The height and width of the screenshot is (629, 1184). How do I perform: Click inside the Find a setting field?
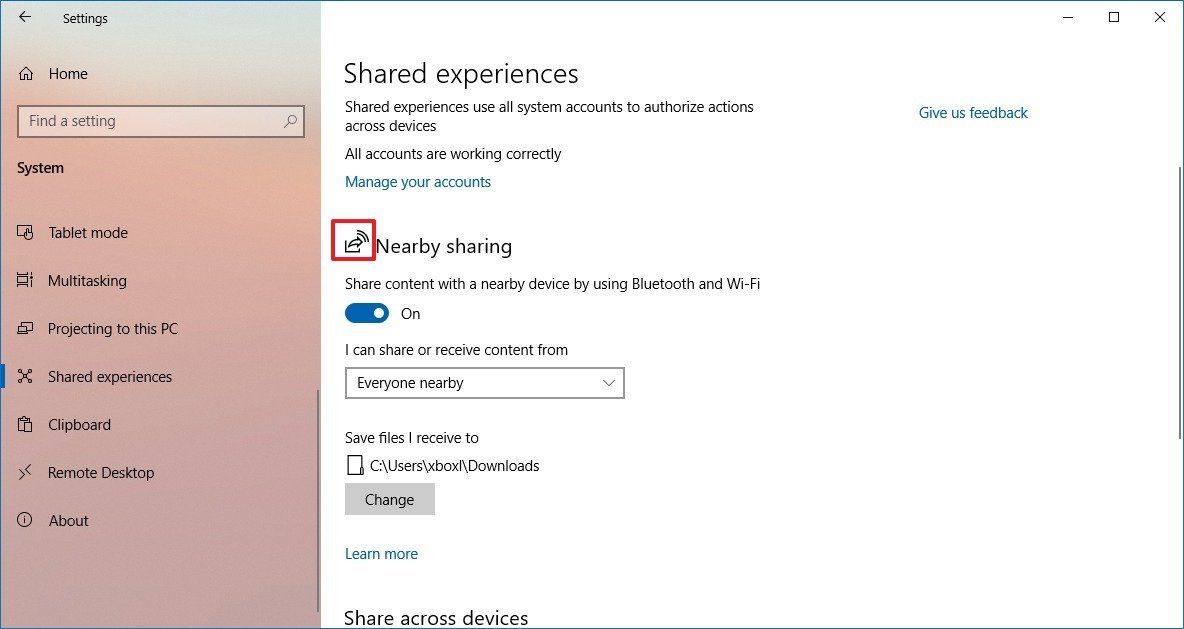[150, 121]
